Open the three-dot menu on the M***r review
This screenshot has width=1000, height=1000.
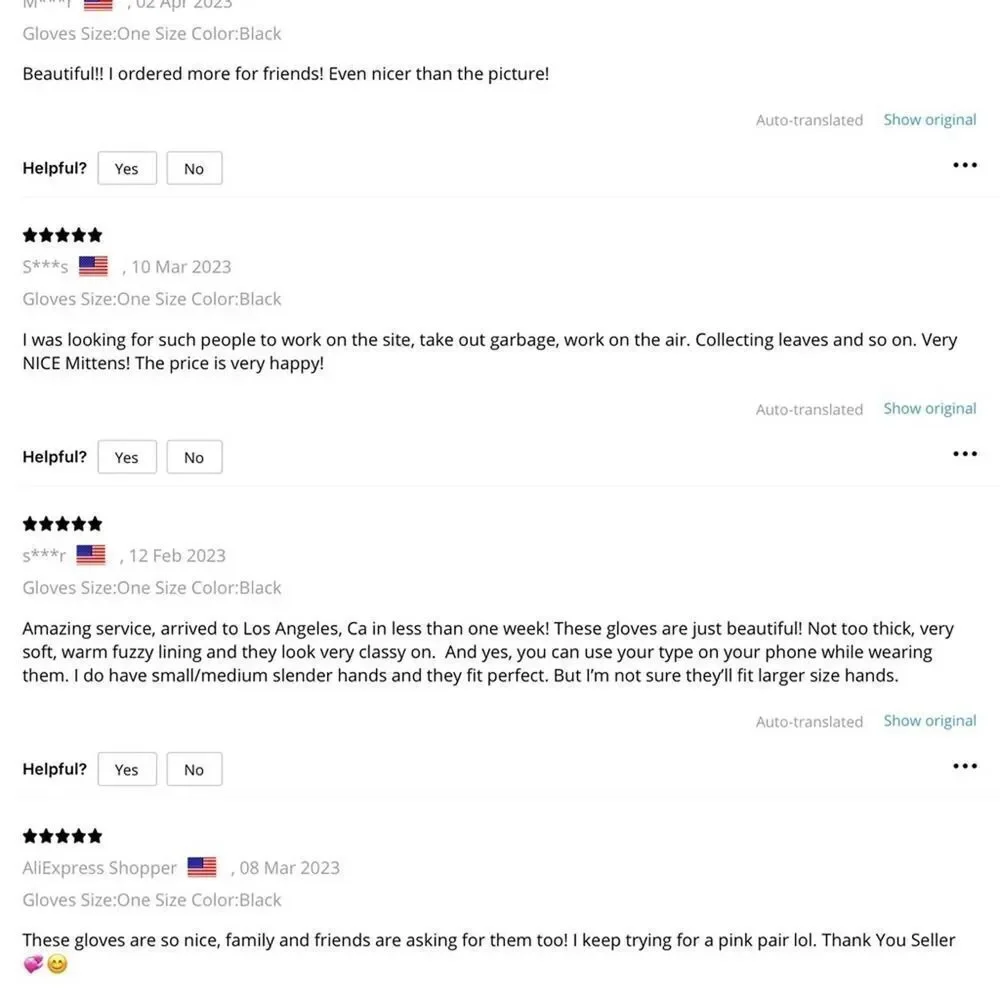(964, 165)
